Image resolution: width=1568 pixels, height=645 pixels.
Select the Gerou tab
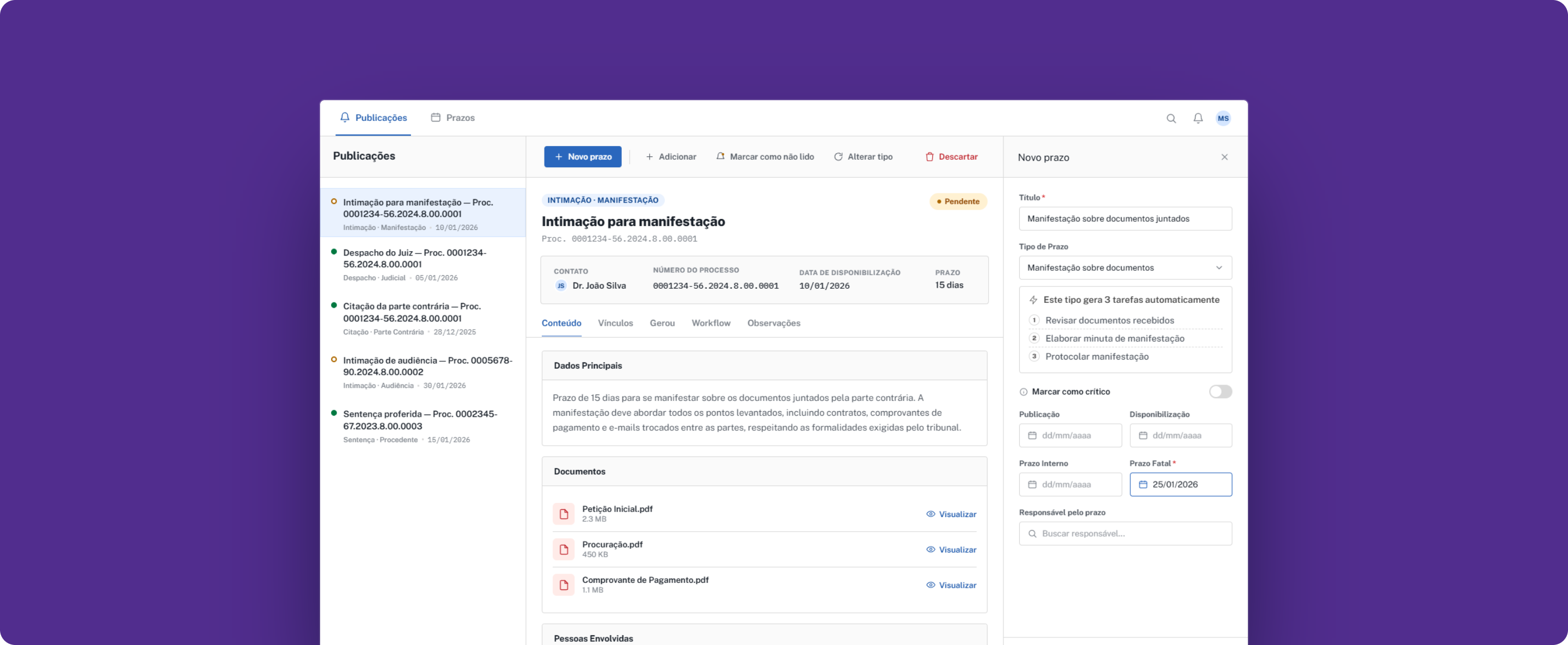(x=661, y=324)
